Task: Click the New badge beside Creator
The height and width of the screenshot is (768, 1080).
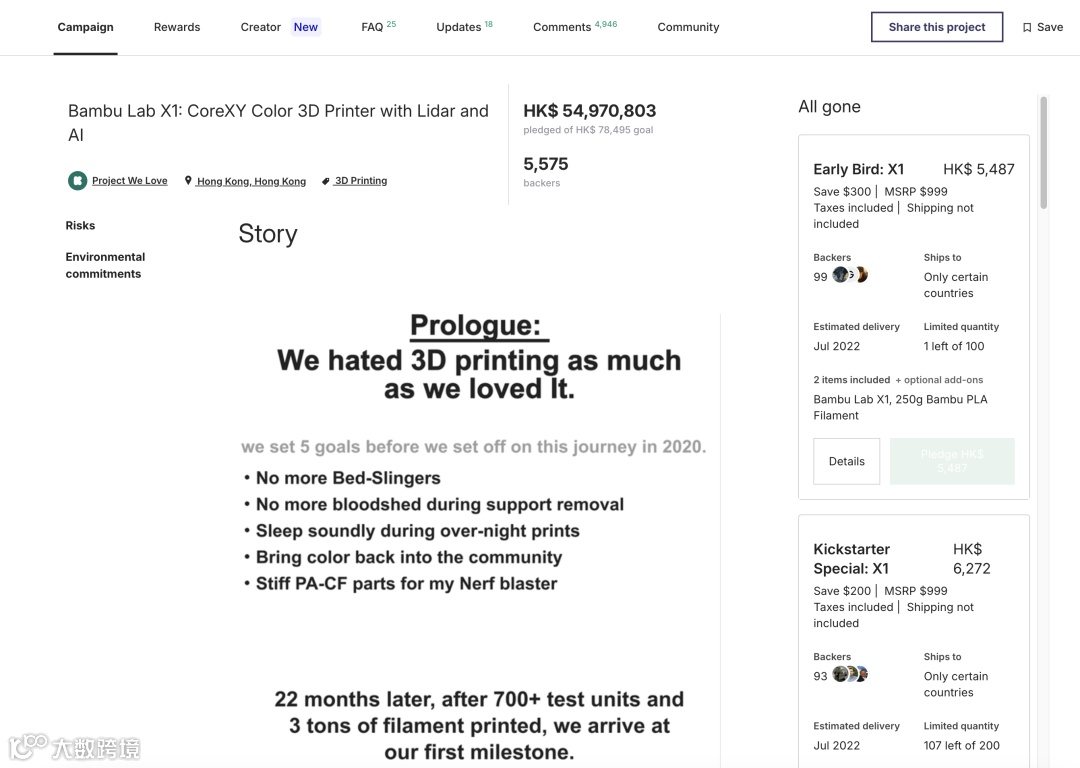Action: (x=305, y=27)
